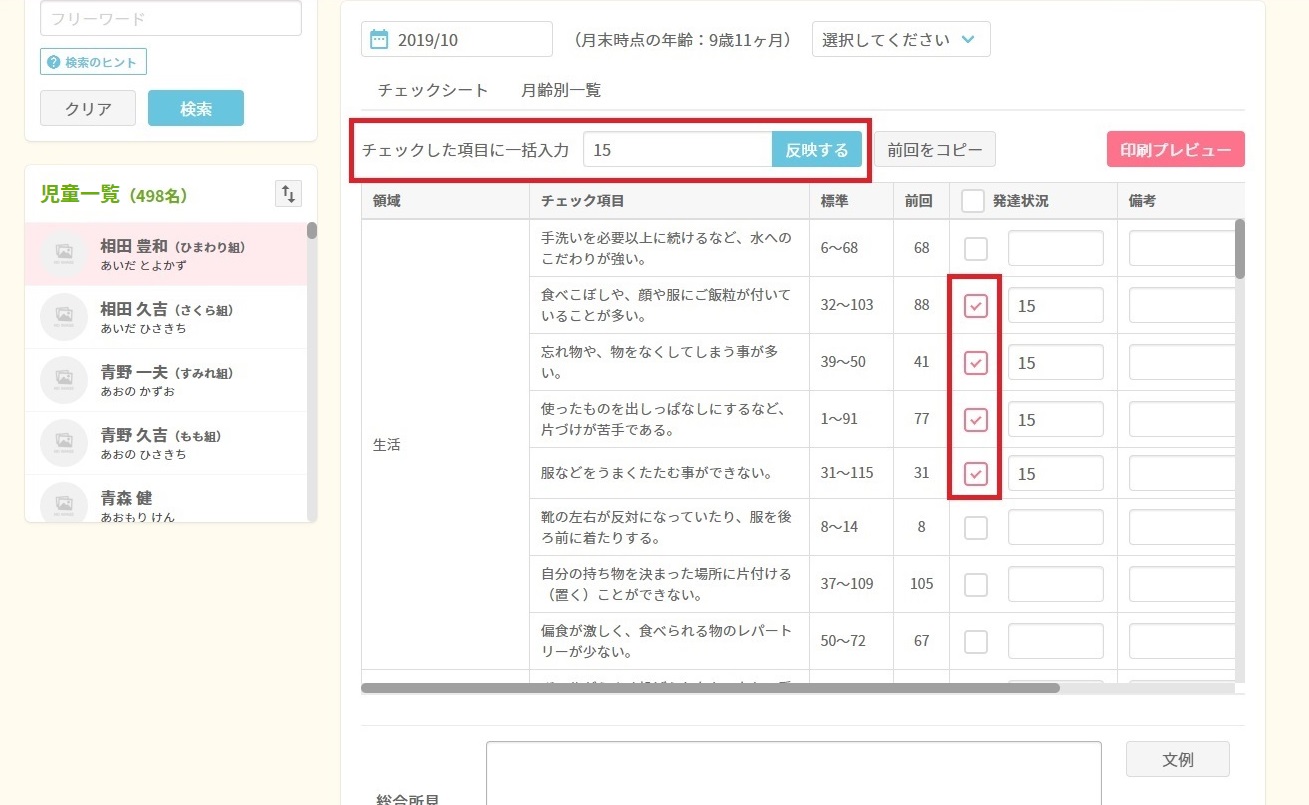
Task: Uncheck the box for 食べこぼしや row
Action: (976, 306)
